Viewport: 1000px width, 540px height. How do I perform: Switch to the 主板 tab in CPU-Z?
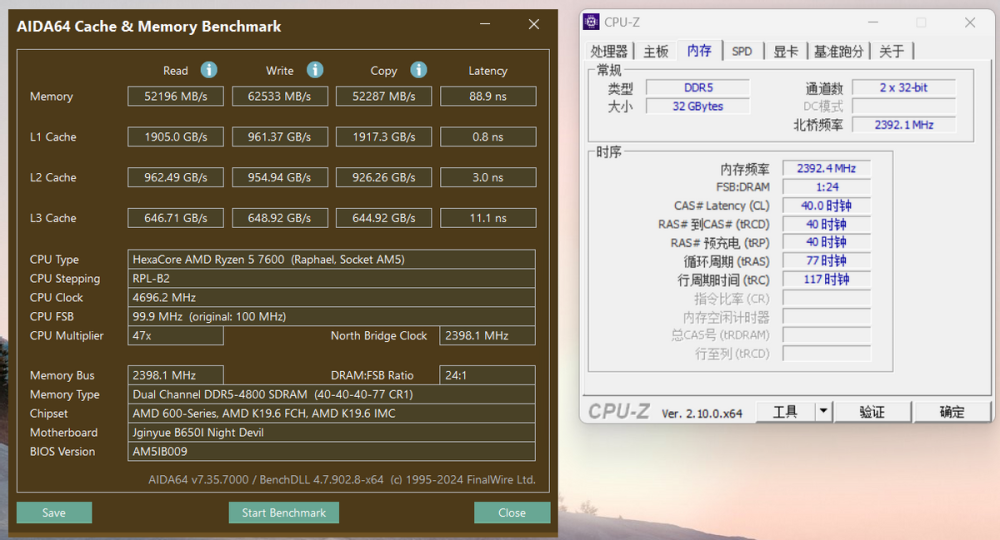coord(656,51)
